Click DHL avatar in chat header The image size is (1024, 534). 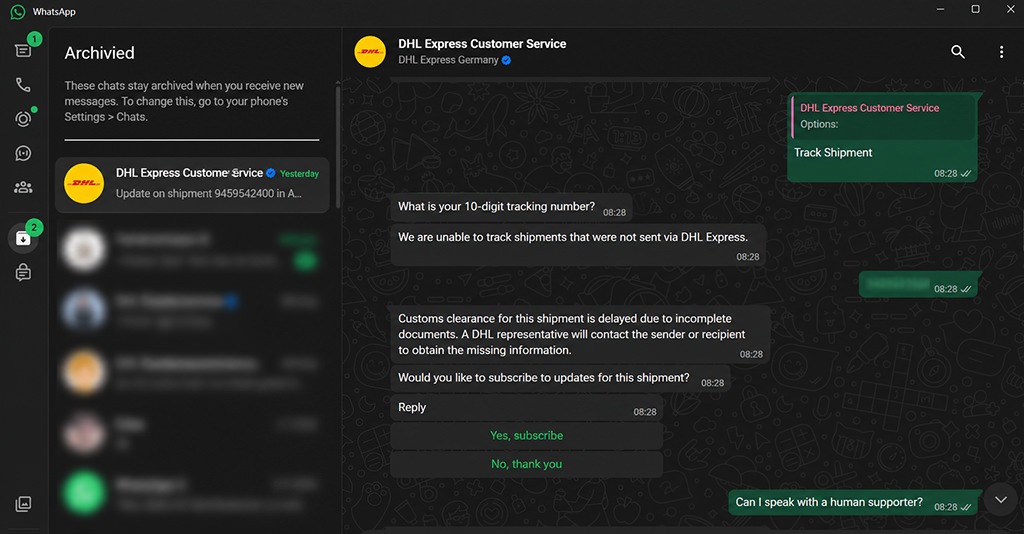[x=370, y=52]
